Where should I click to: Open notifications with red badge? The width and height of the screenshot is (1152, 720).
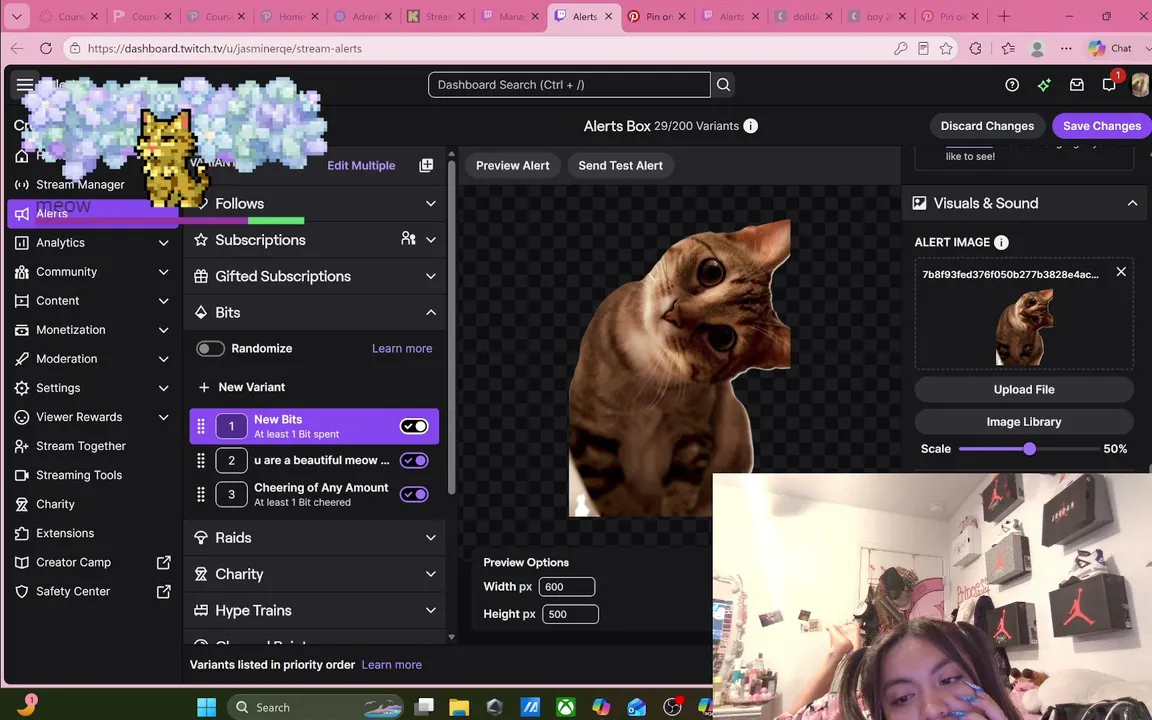1109,84
